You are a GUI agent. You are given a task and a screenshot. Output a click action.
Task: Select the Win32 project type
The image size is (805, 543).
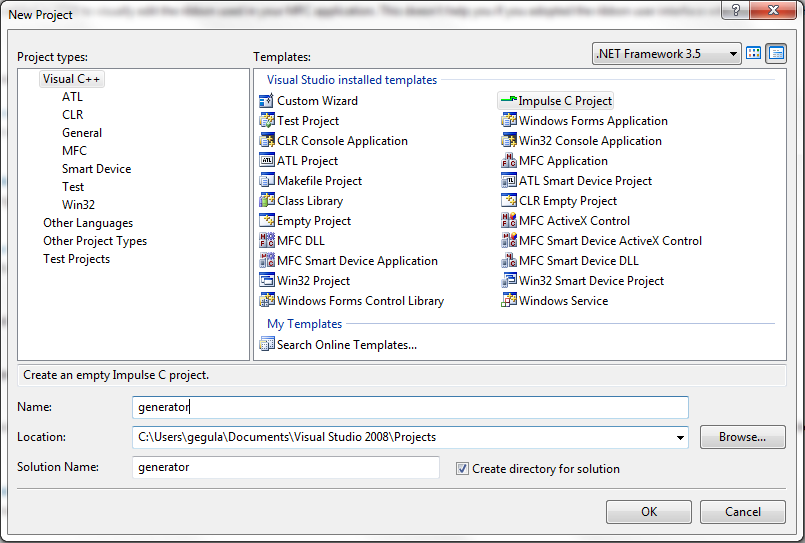pos(79,205)
